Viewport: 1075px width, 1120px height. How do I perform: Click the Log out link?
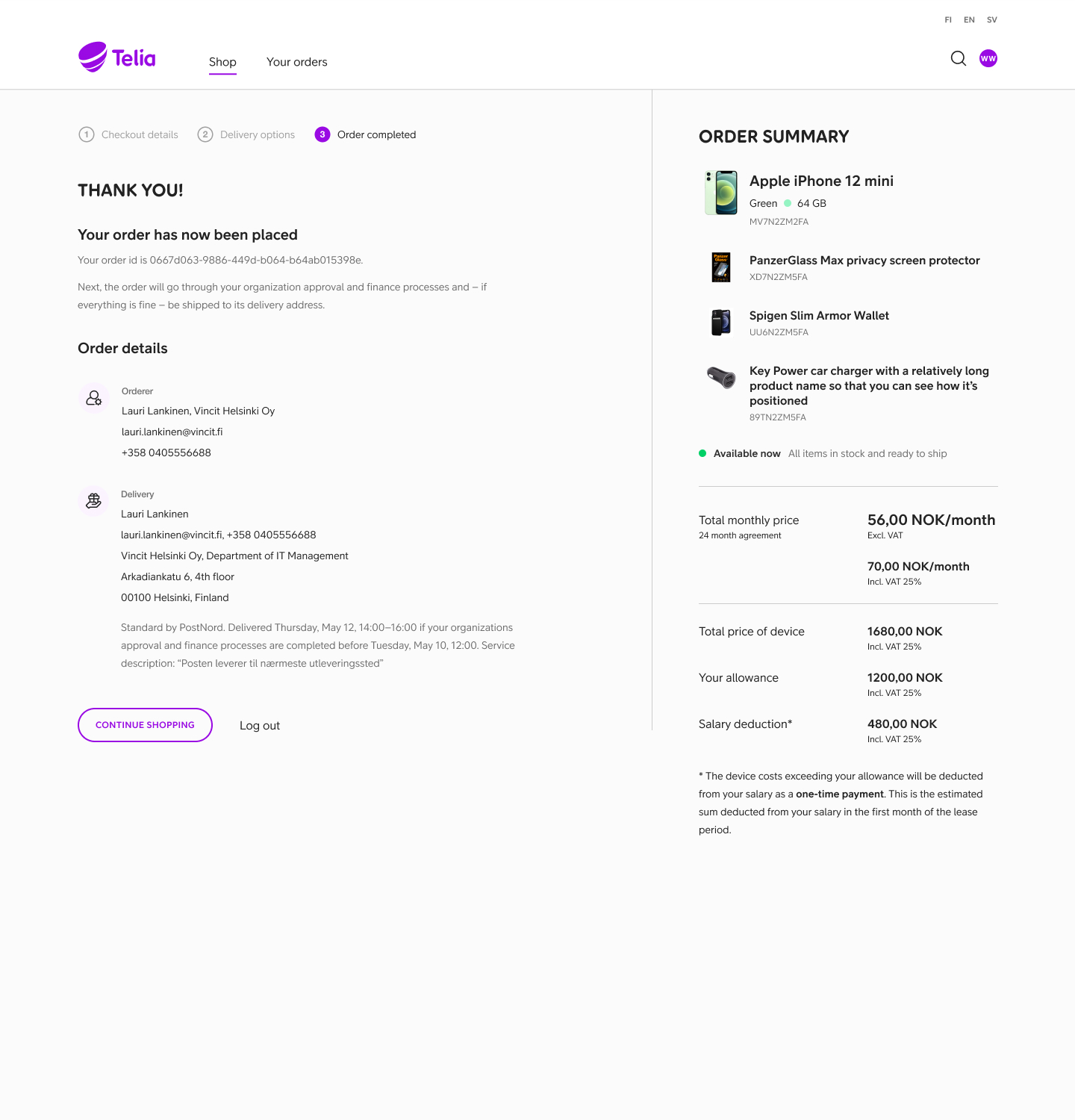260,726
